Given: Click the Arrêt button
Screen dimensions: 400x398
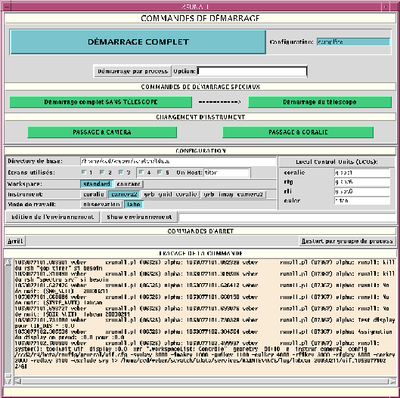Looking at the screenshot, I should tap(15, 241).
